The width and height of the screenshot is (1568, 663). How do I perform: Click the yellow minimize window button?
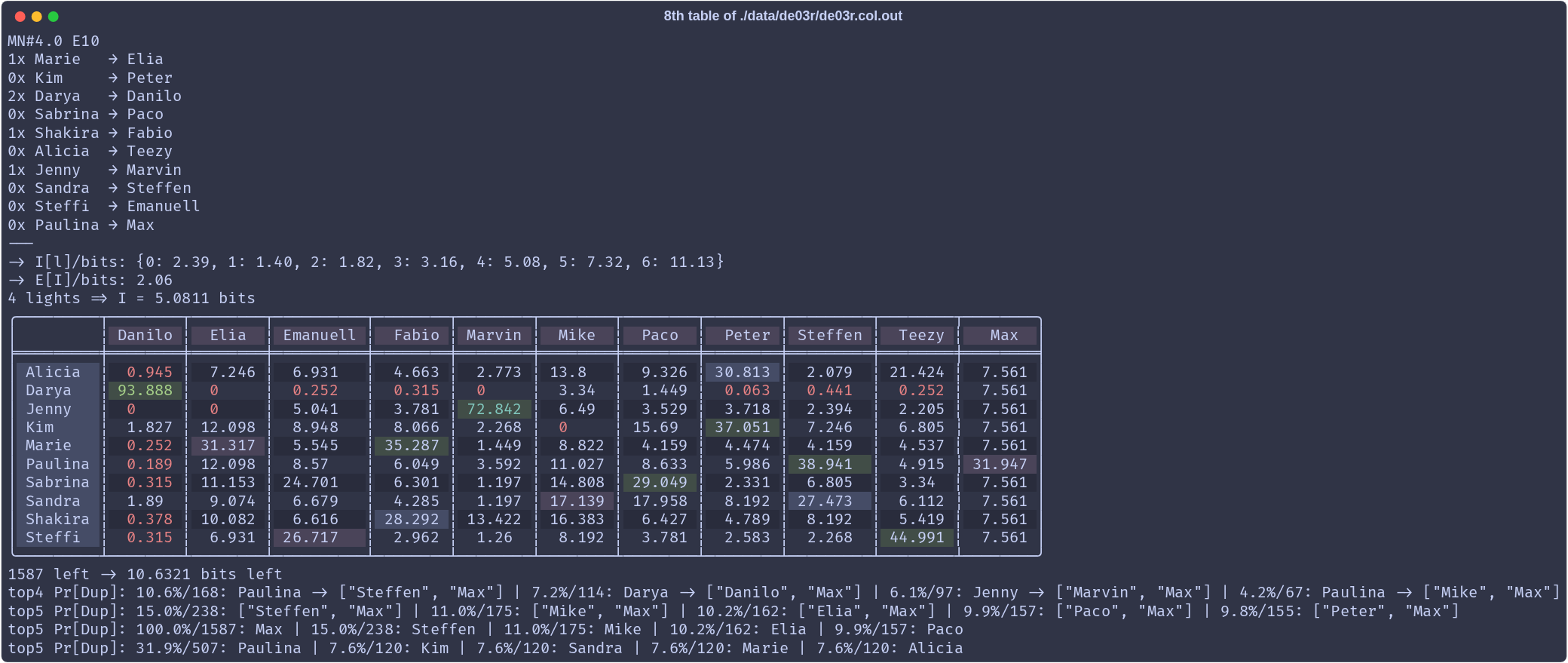(37, 17)
